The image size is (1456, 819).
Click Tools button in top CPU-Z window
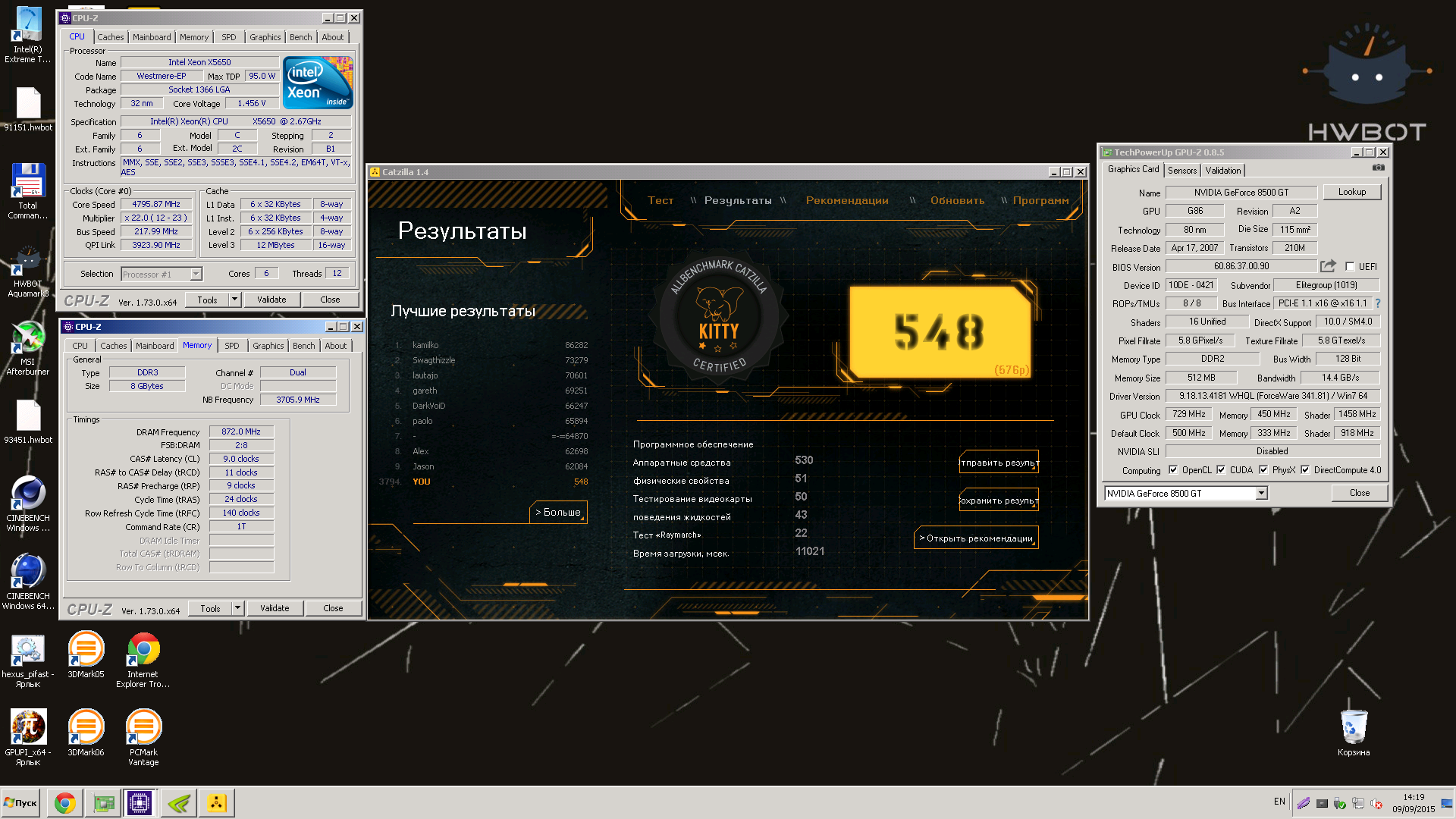(207, 300)
